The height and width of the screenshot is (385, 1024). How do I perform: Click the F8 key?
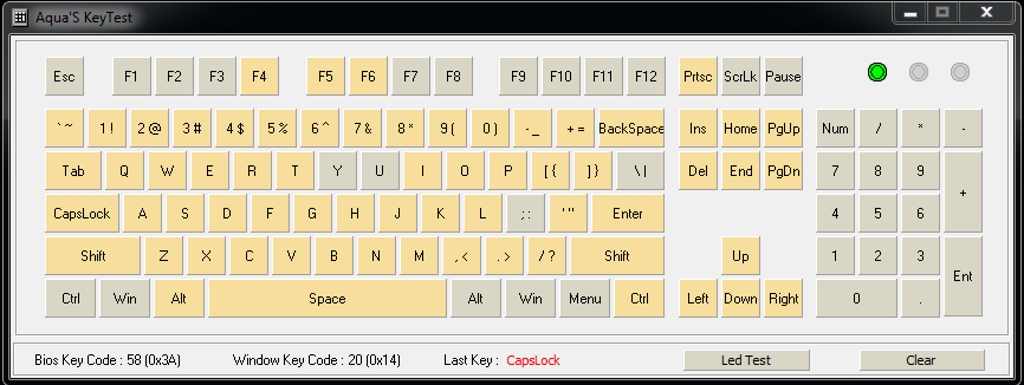coord(453,76)
